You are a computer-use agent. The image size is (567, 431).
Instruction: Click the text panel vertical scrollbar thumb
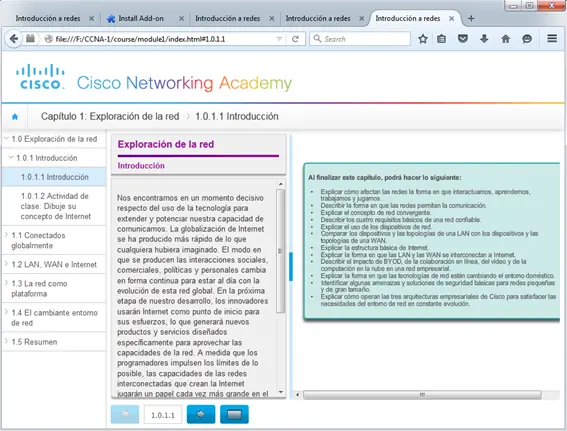click(280, 251)
